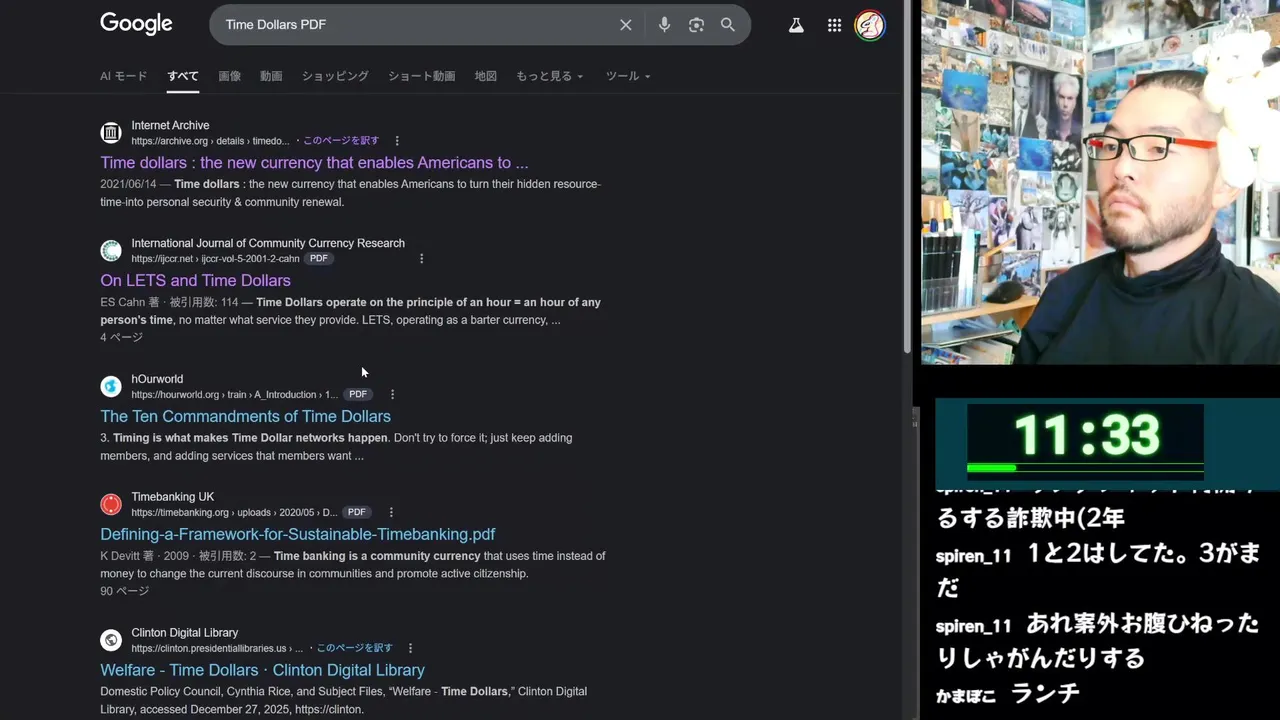Click 'International Journal of Community Currency Research' name
The height and width of the screenshot is (720, 1280).
click(x=268, y=243)
